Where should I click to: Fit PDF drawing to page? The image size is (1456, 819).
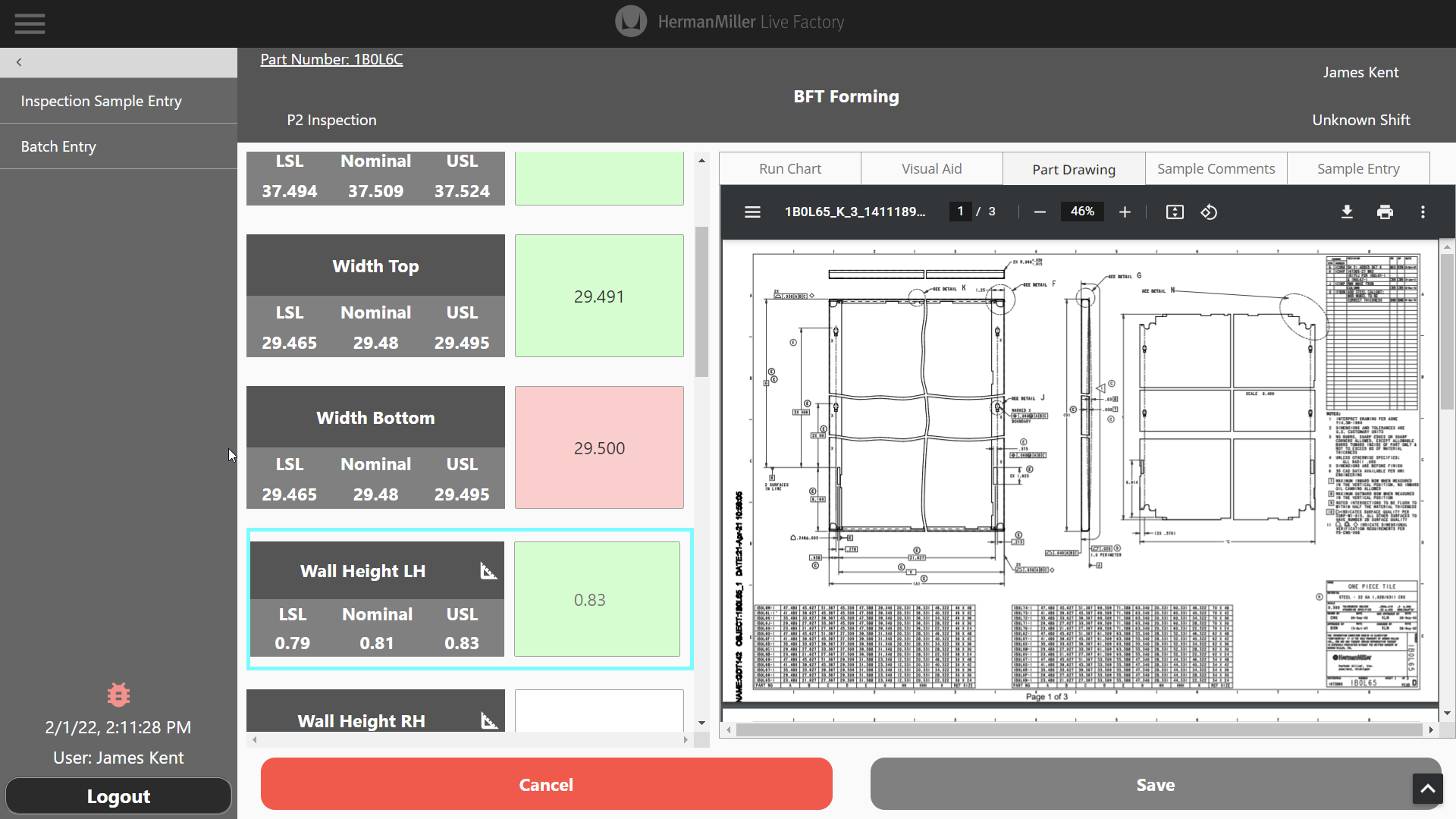[x=1175, y=212]
